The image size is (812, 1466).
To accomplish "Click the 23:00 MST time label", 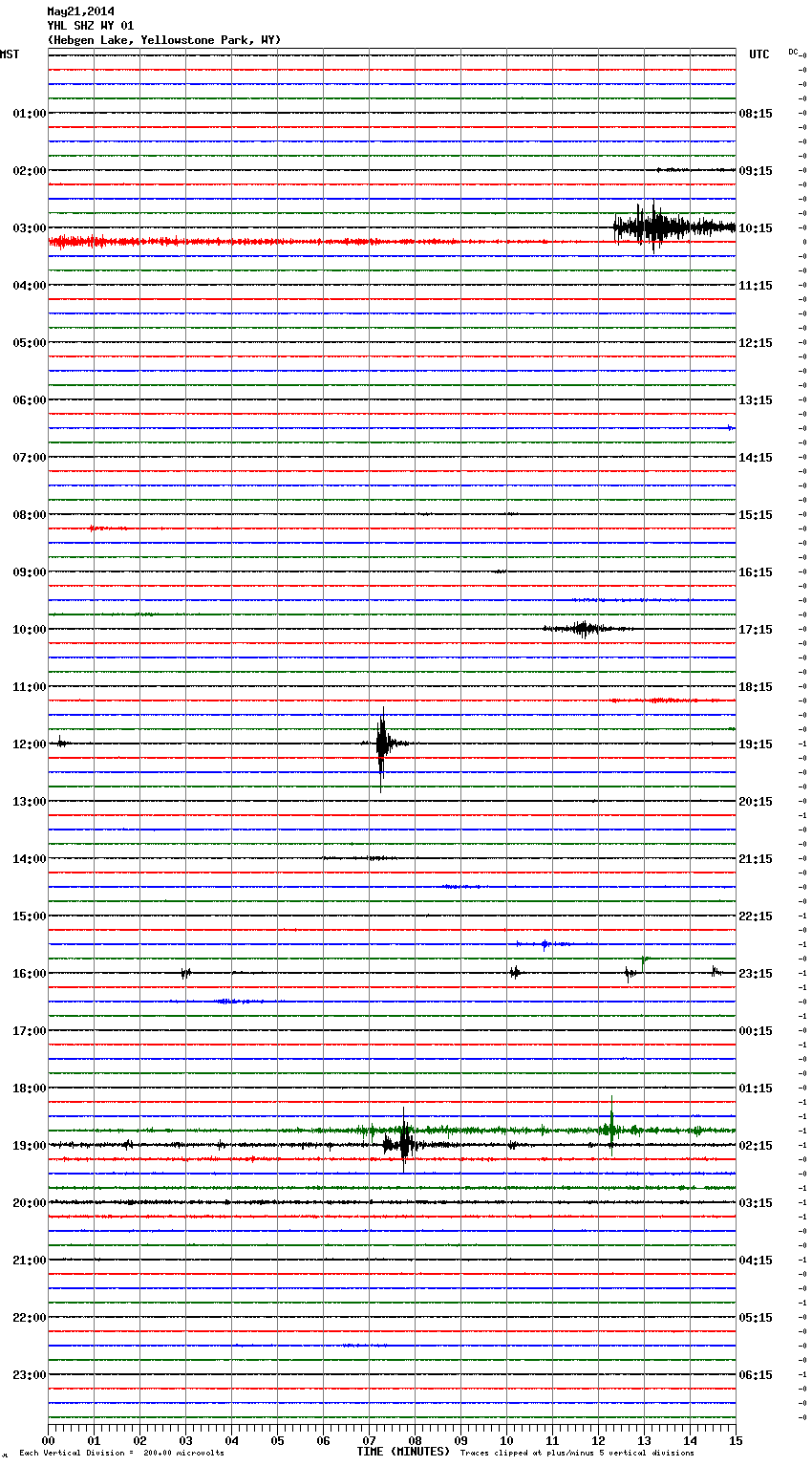I will point(29,1375).
